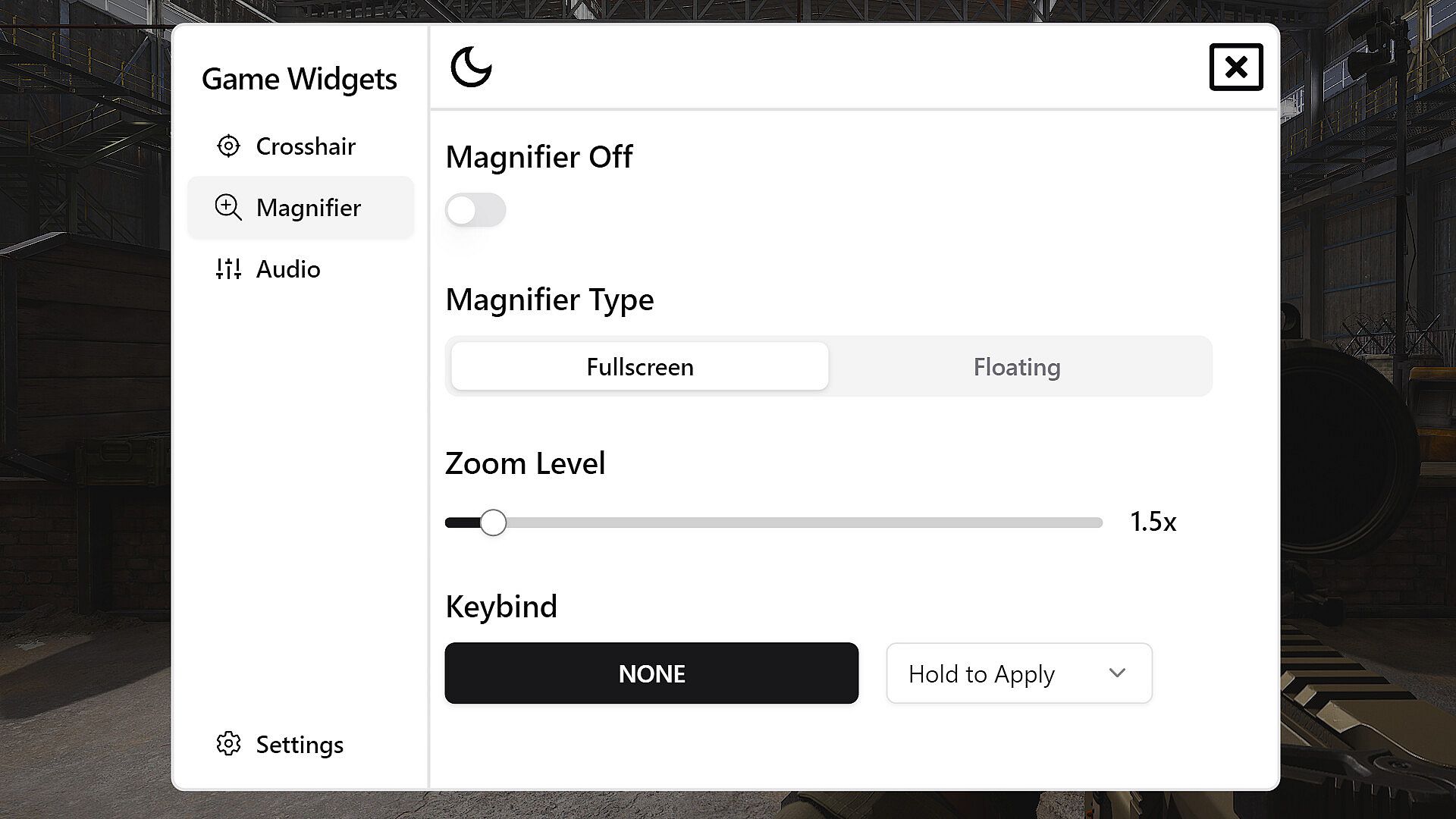Click the chevron arrow in keybind mode box
This screenshot has width=1456, height=819.
pyautogui.click(x=1116, y=673)
